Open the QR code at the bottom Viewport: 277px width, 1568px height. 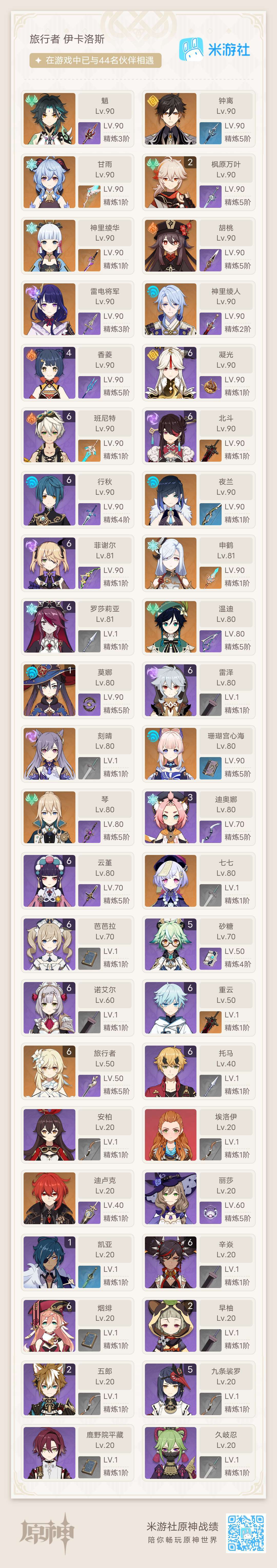(246, 1533)
